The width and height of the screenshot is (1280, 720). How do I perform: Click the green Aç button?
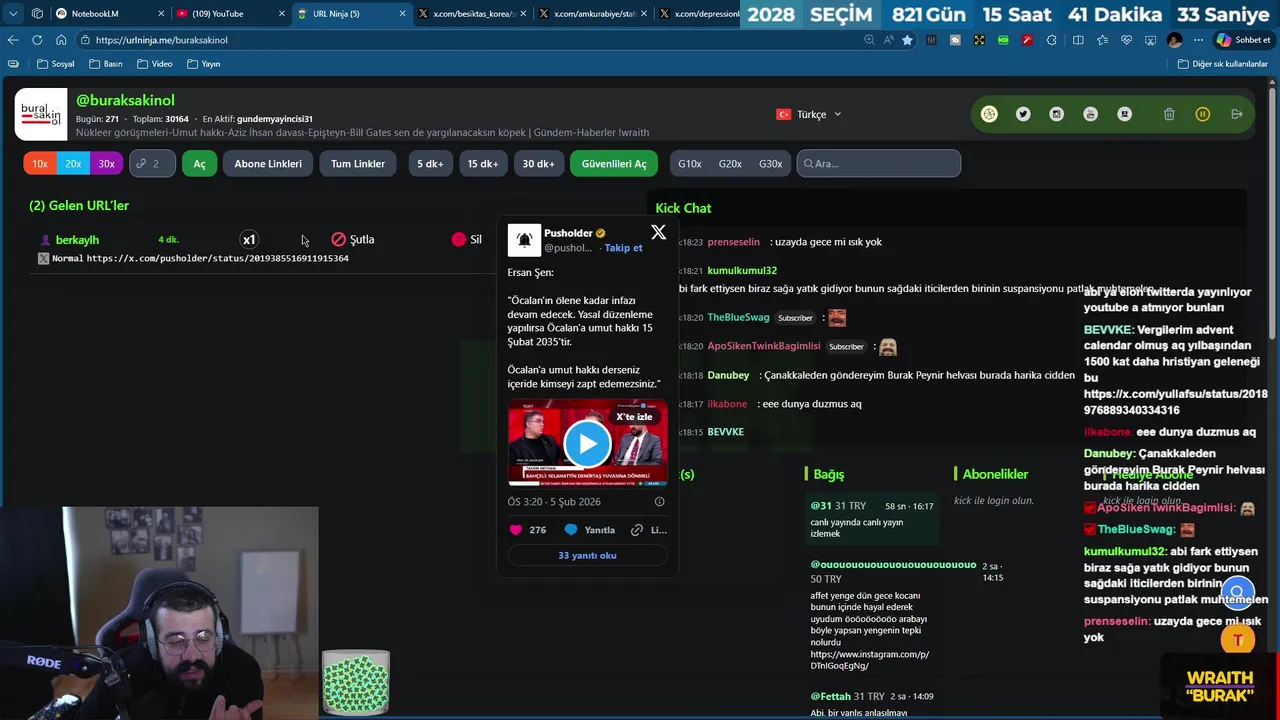pyautogui.click(x=199, y=164)
